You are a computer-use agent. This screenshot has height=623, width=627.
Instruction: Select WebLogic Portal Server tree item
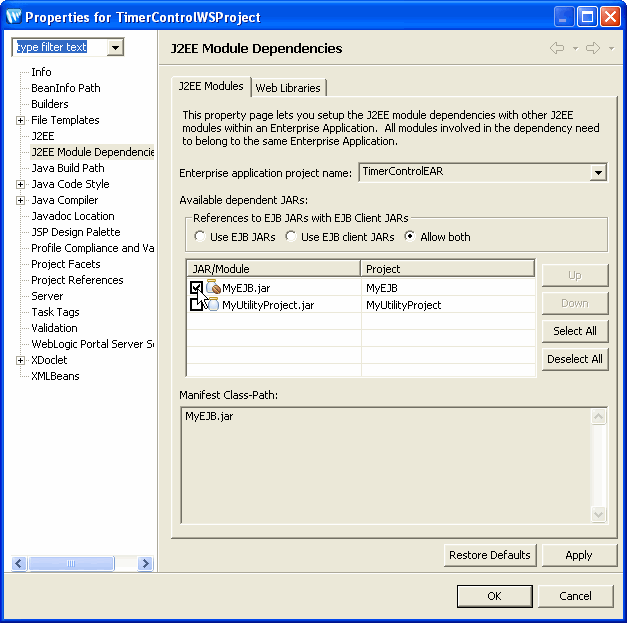coord(92,344)
